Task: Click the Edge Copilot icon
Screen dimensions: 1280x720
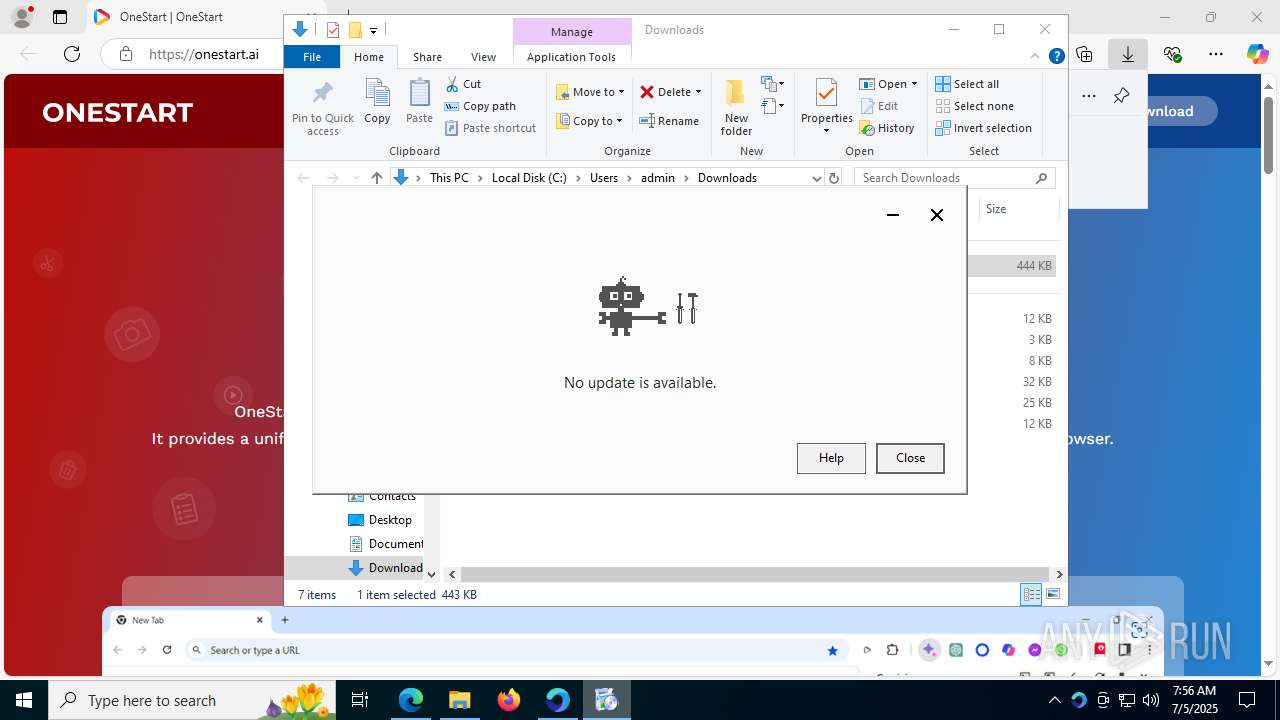Action: coord(1258,54)
